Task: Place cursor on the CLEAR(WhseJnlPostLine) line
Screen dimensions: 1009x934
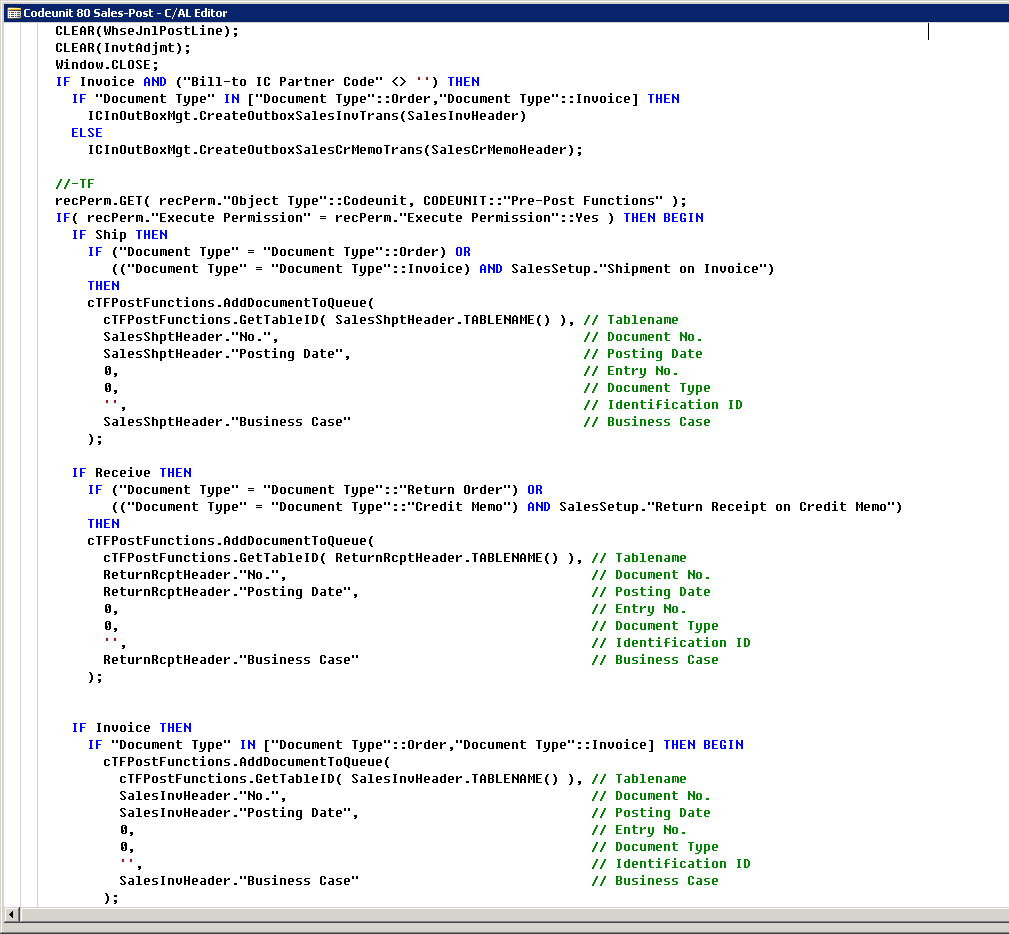Action: click(x=147, y=30)
